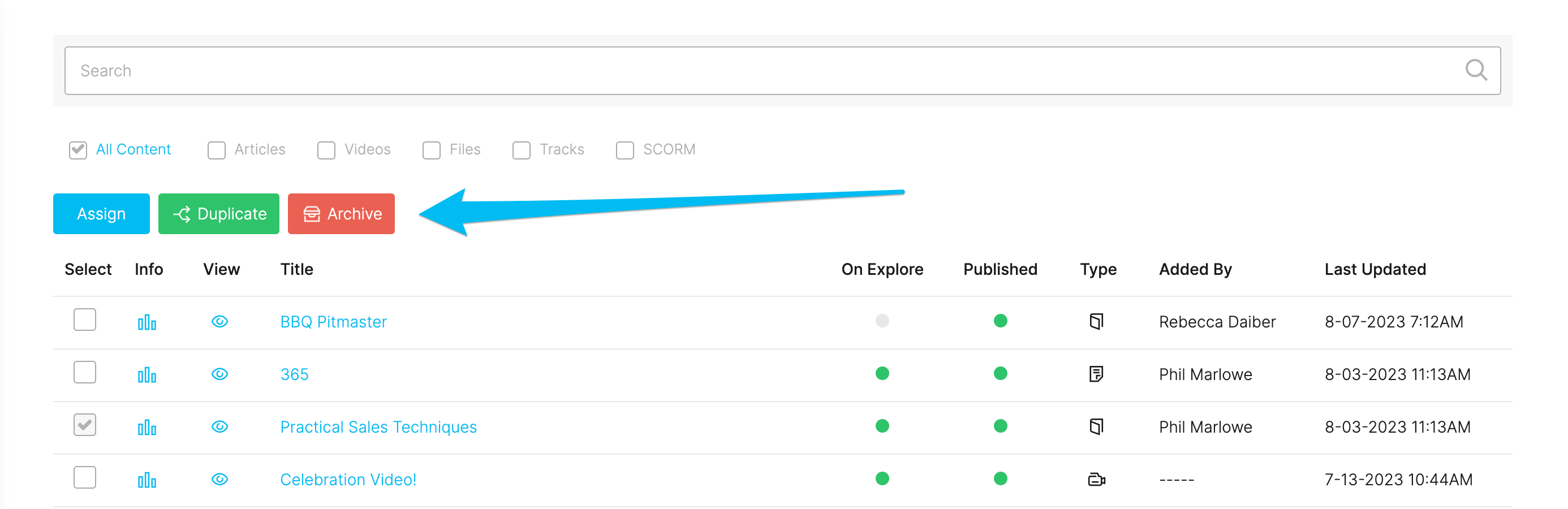1568x509 pixels.
Task: Open the 365 title link
Action: click(294, 374)
